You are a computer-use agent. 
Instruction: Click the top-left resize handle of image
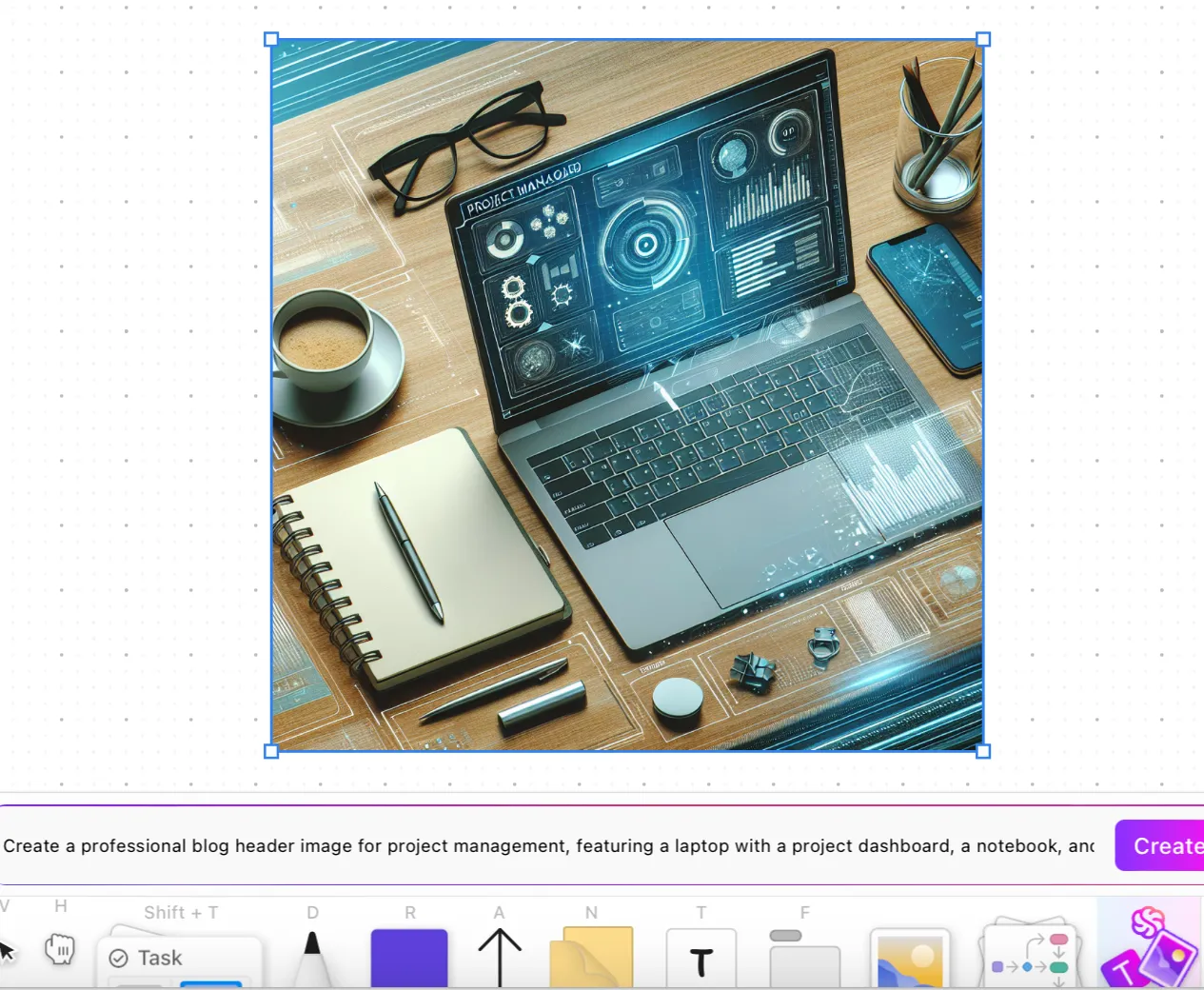click(271, 39)
